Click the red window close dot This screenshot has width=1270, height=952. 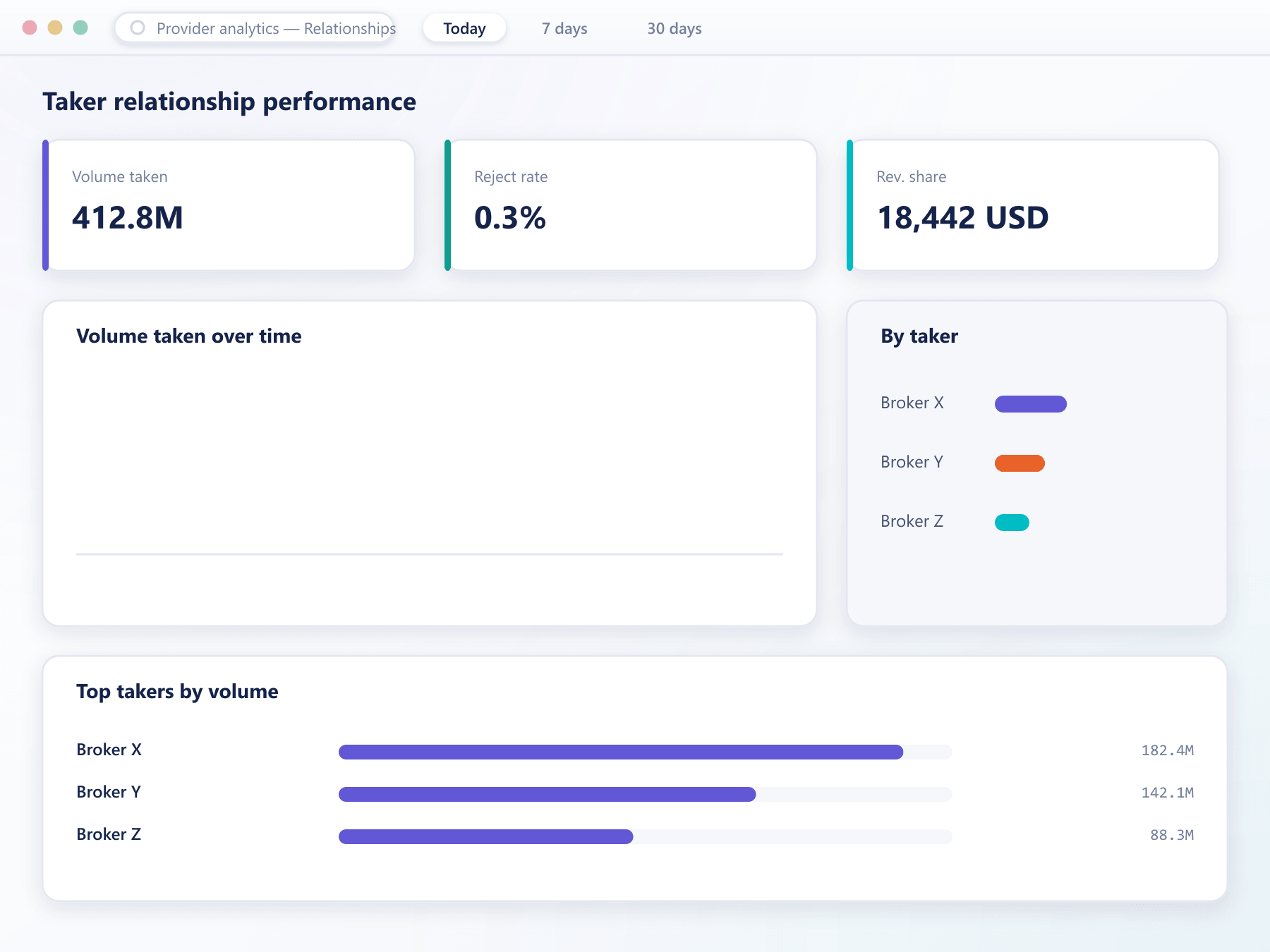(30, 28)
